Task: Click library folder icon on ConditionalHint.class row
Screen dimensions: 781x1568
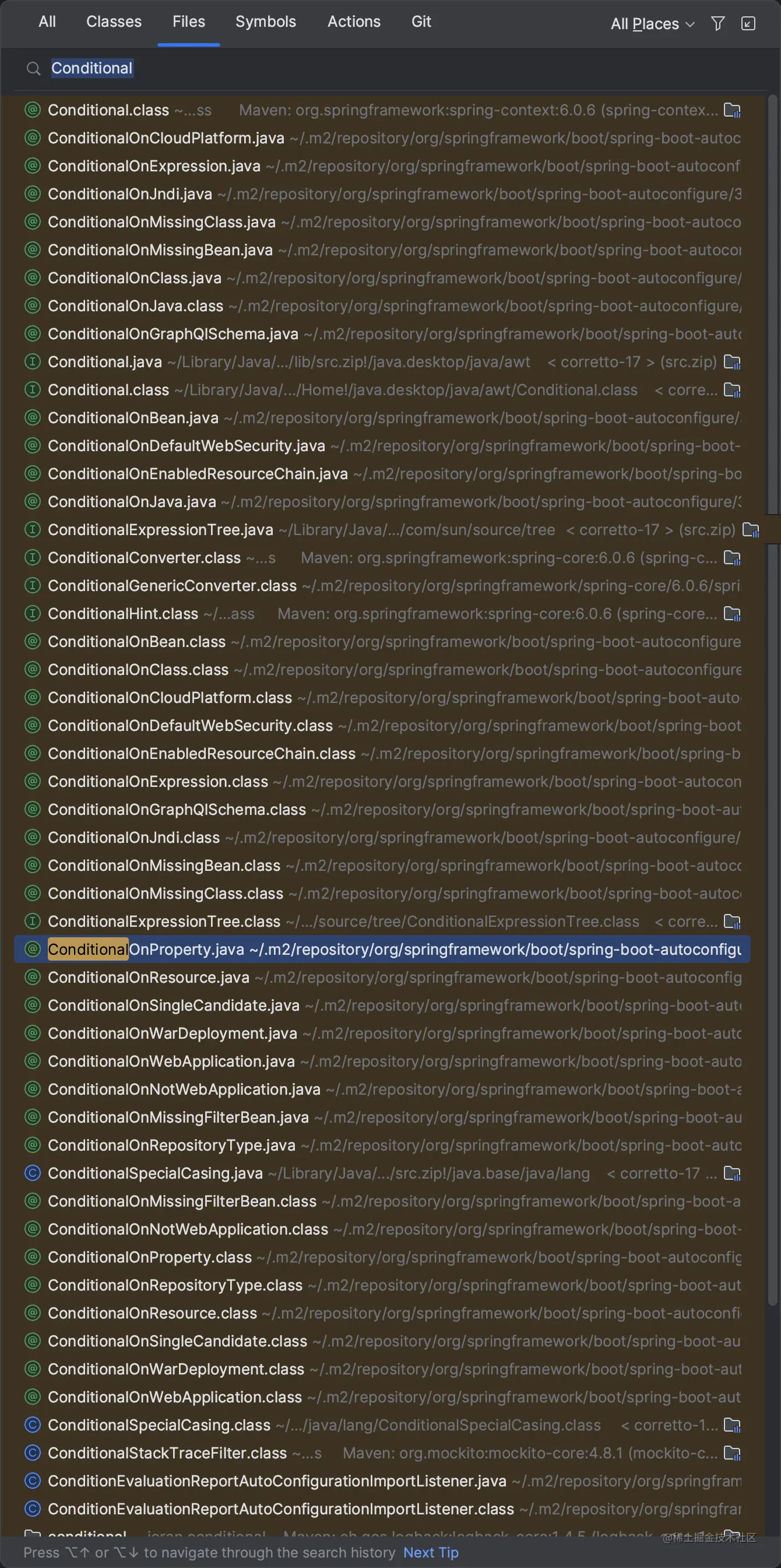Action: [731, 614]
